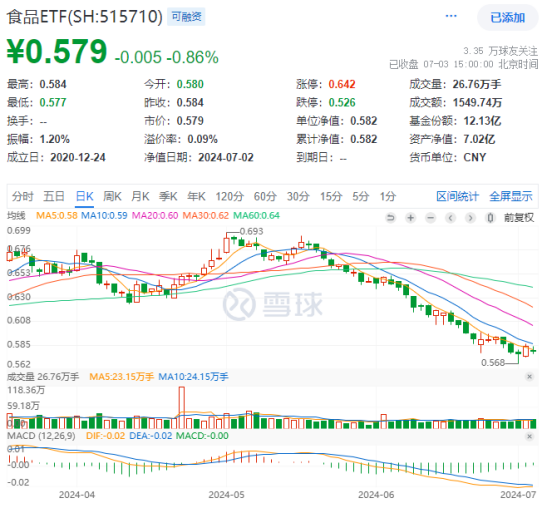Select the 季K quarterly candlestick tab

[x=168, y=196]
